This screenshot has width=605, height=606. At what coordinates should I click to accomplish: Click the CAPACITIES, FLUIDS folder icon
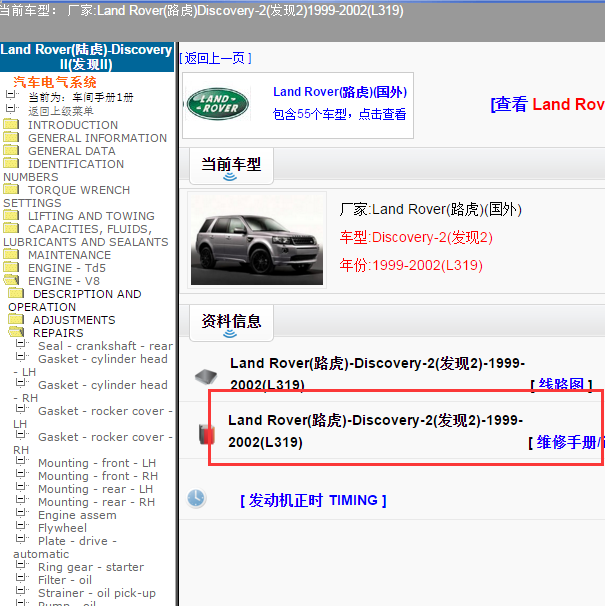(11, 228)
